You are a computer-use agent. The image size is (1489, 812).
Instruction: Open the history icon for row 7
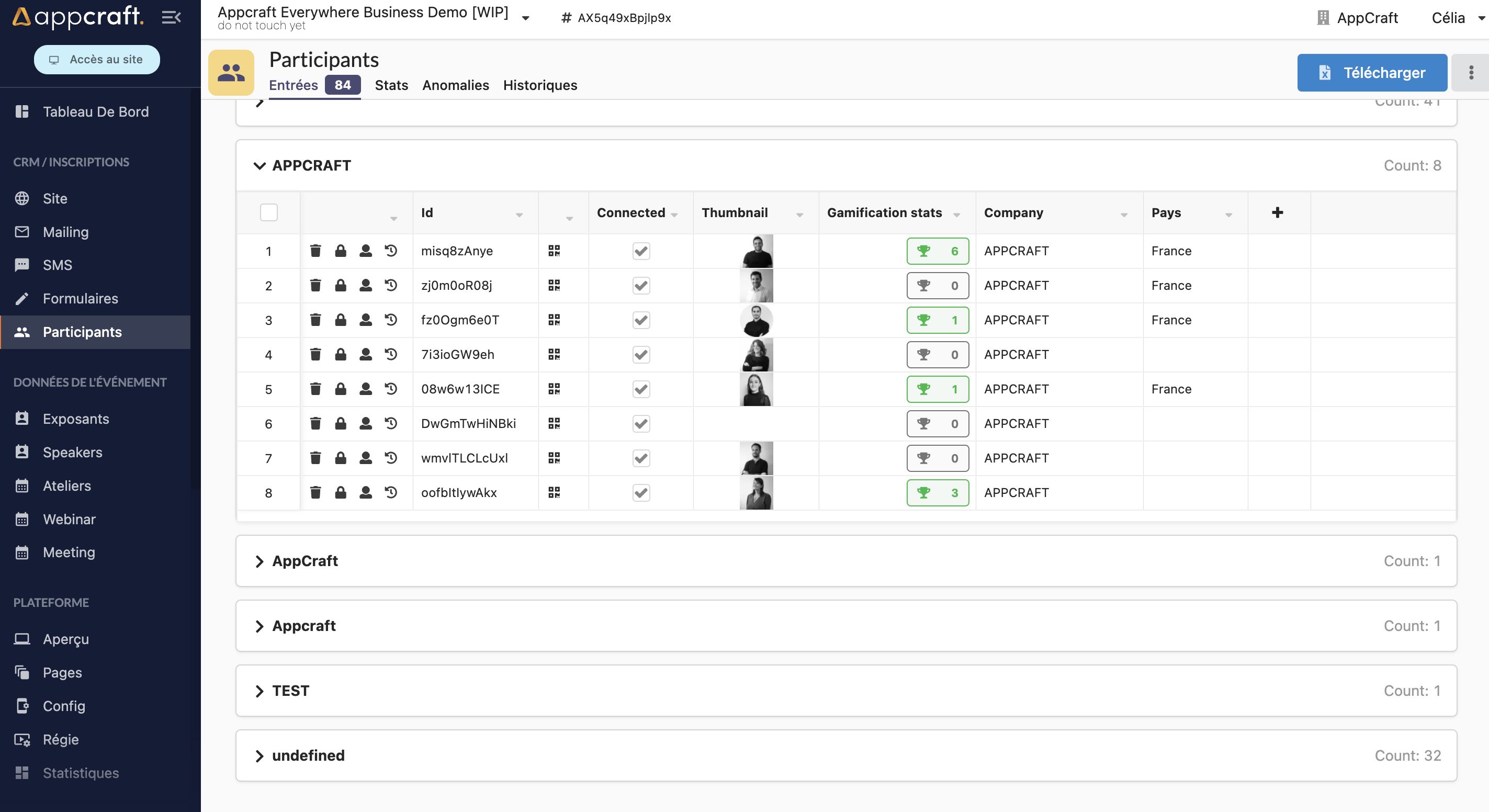[391, 458]
